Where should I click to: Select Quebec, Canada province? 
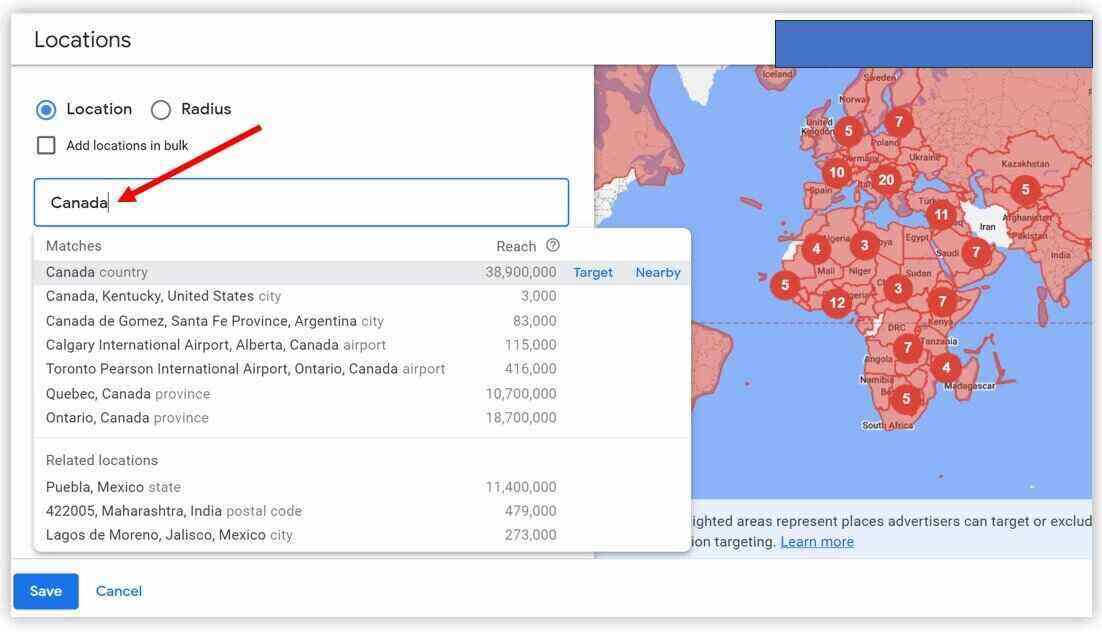coord(362,394)
